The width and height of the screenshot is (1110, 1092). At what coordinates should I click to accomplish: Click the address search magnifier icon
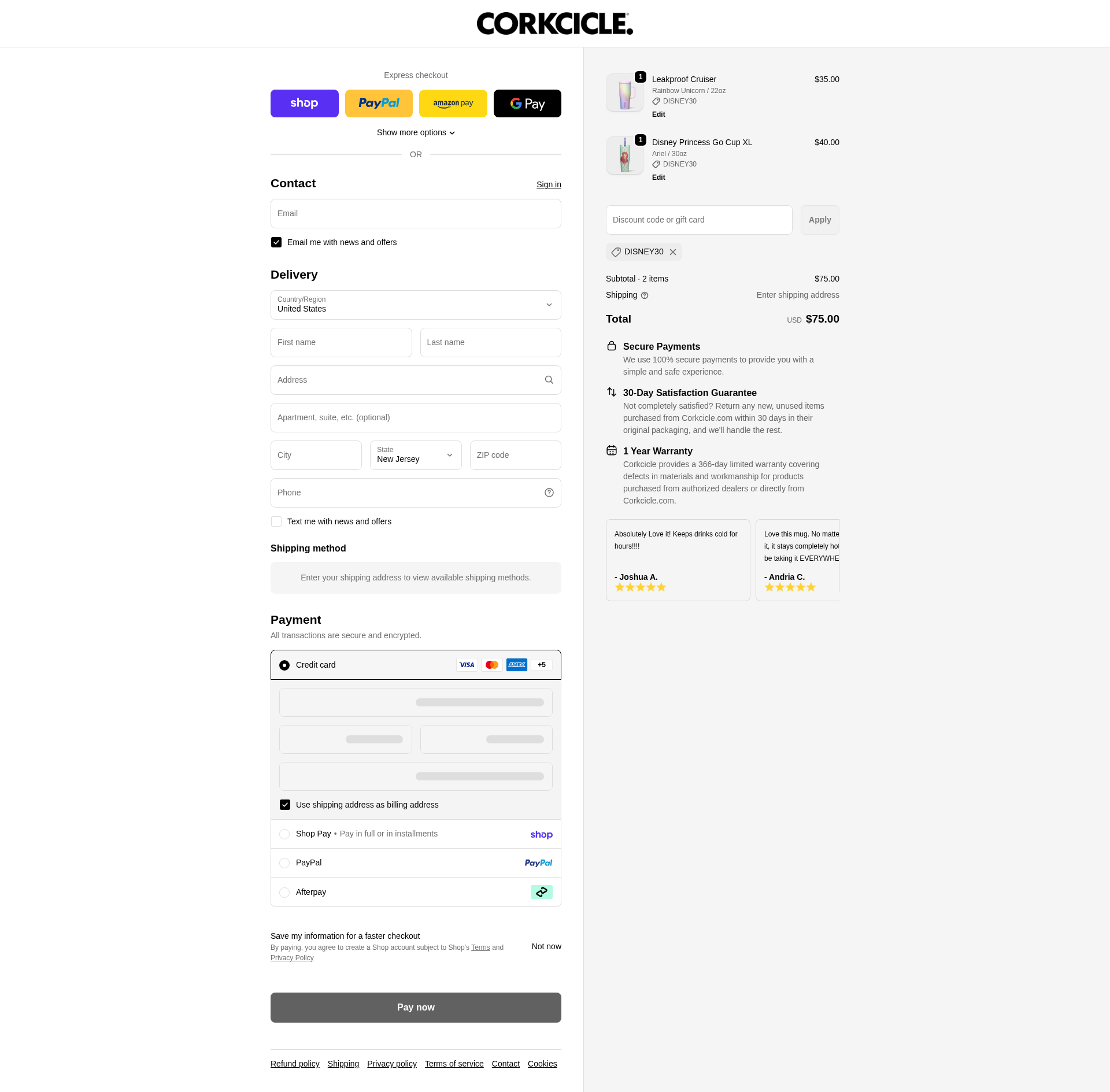tap(549, 380)
